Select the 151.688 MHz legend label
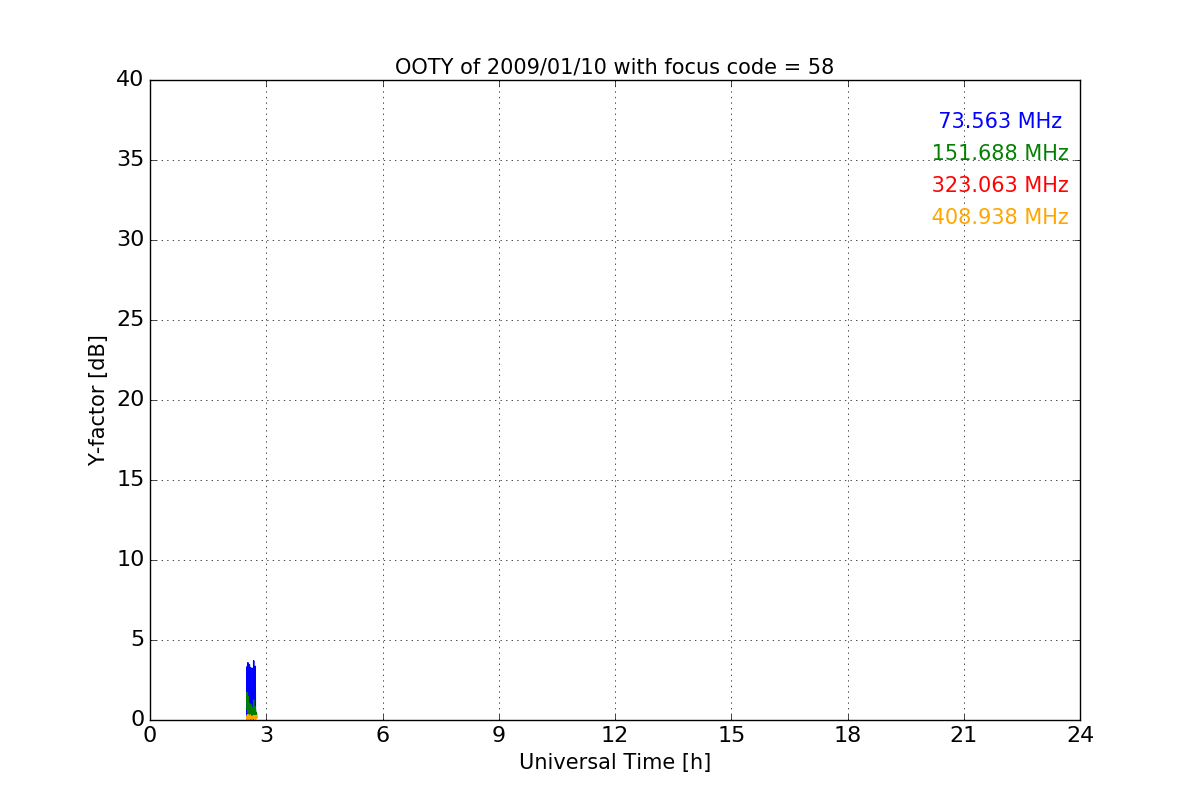 point(1000,153)
